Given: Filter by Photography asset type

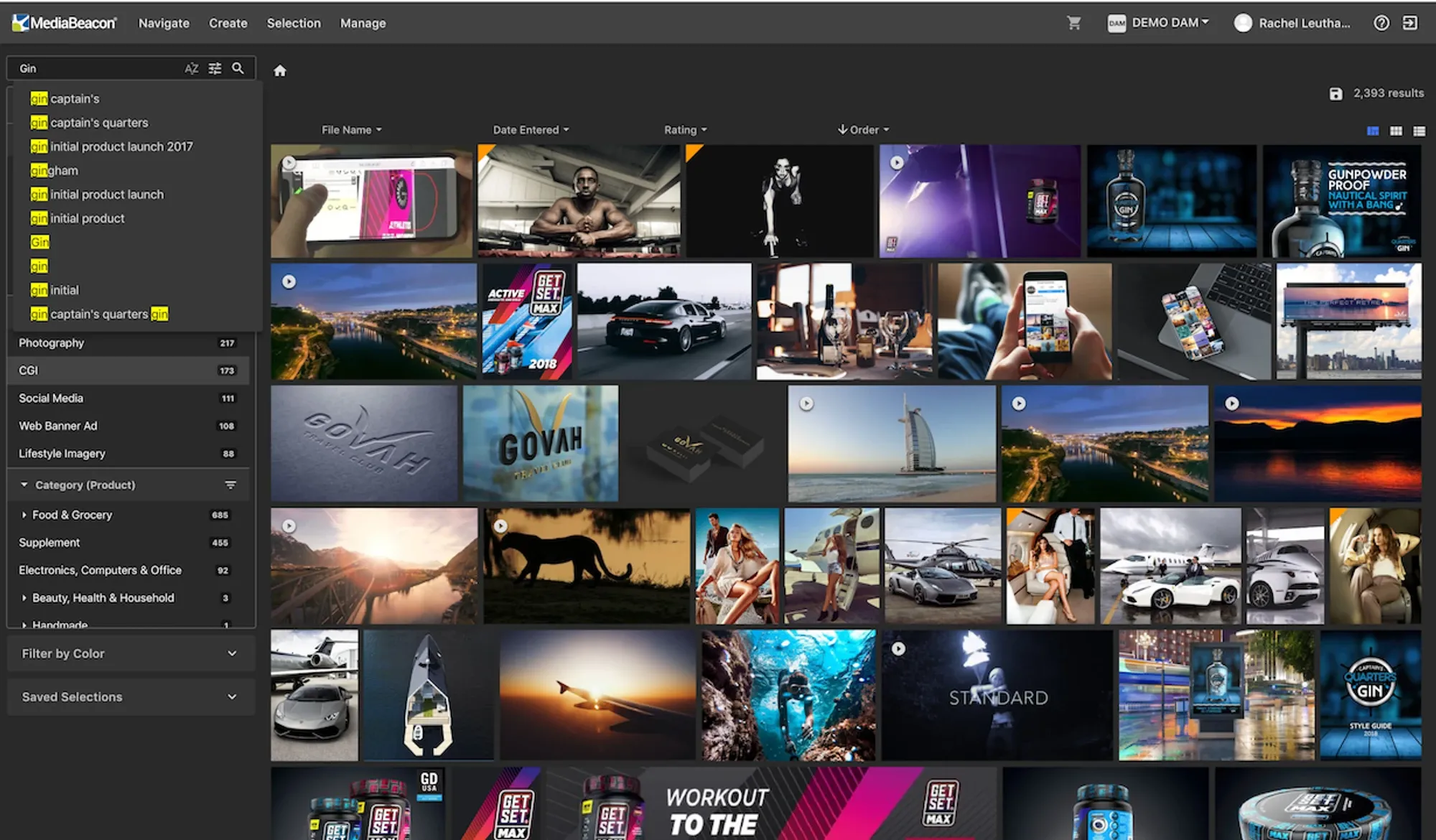Looking at the screenshot, I should [x=128, y=342].
